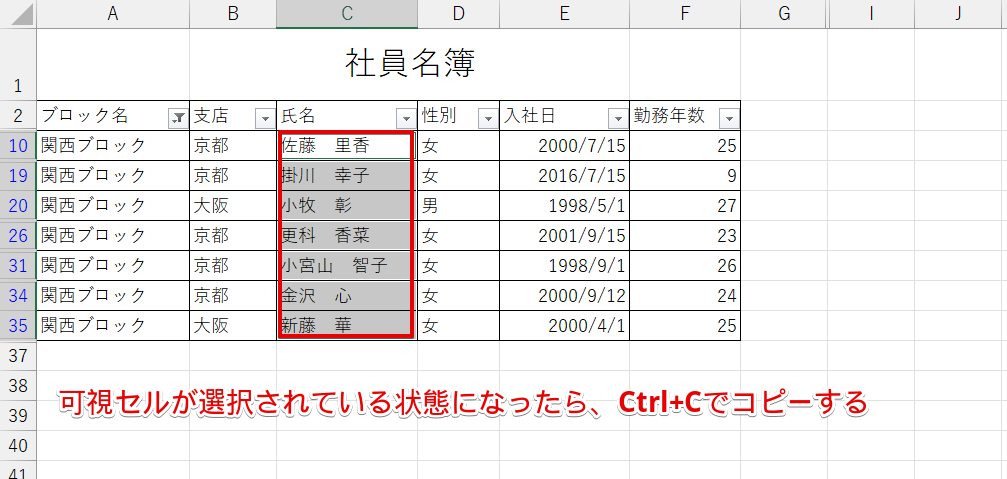Select column J header
Screen dimensions: 1007x479
[x=958, y=14]
